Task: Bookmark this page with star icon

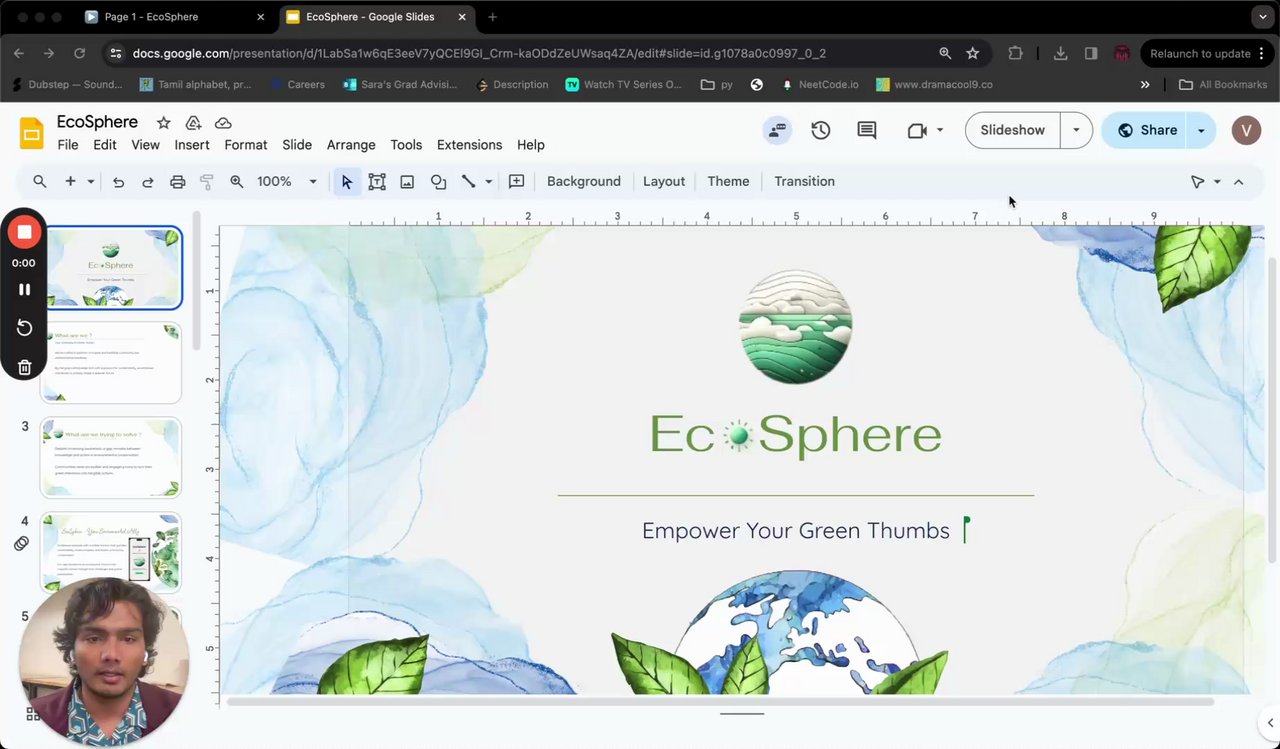Action: point(972,53)
